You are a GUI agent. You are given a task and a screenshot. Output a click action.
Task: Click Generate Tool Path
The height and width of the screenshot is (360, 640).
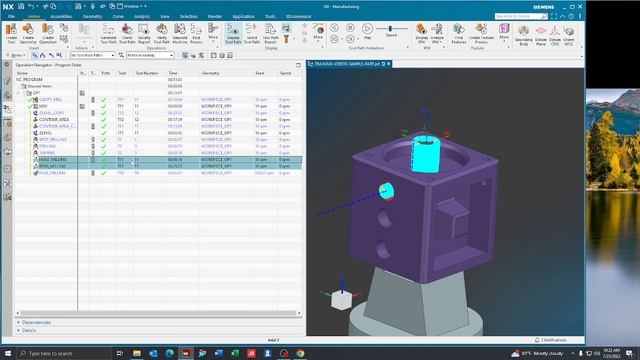click(x=109, y=33)
